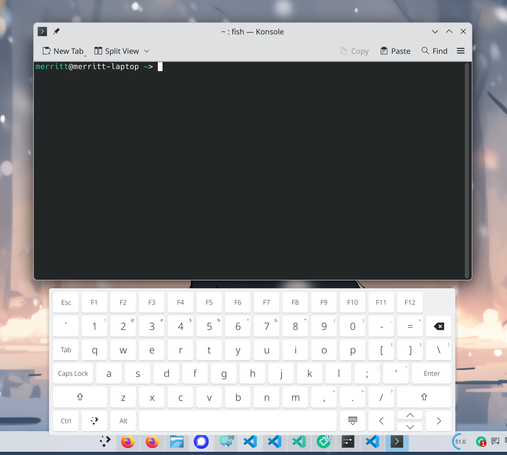
Task: Tap the number 7 key
Action: click(x=266, y=326)
